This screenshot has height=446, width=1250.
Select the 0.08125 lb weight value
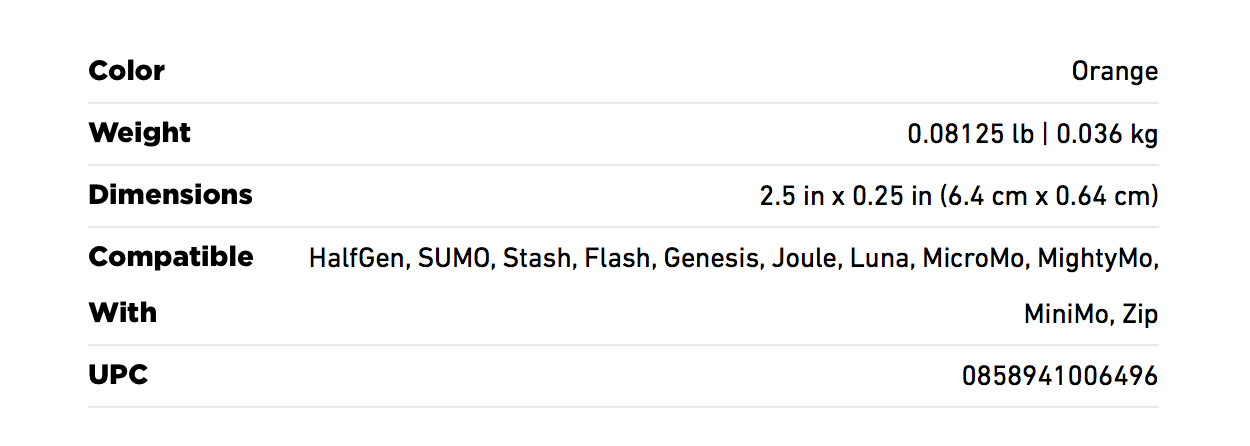pyautogui.click(x=970, y=134)
